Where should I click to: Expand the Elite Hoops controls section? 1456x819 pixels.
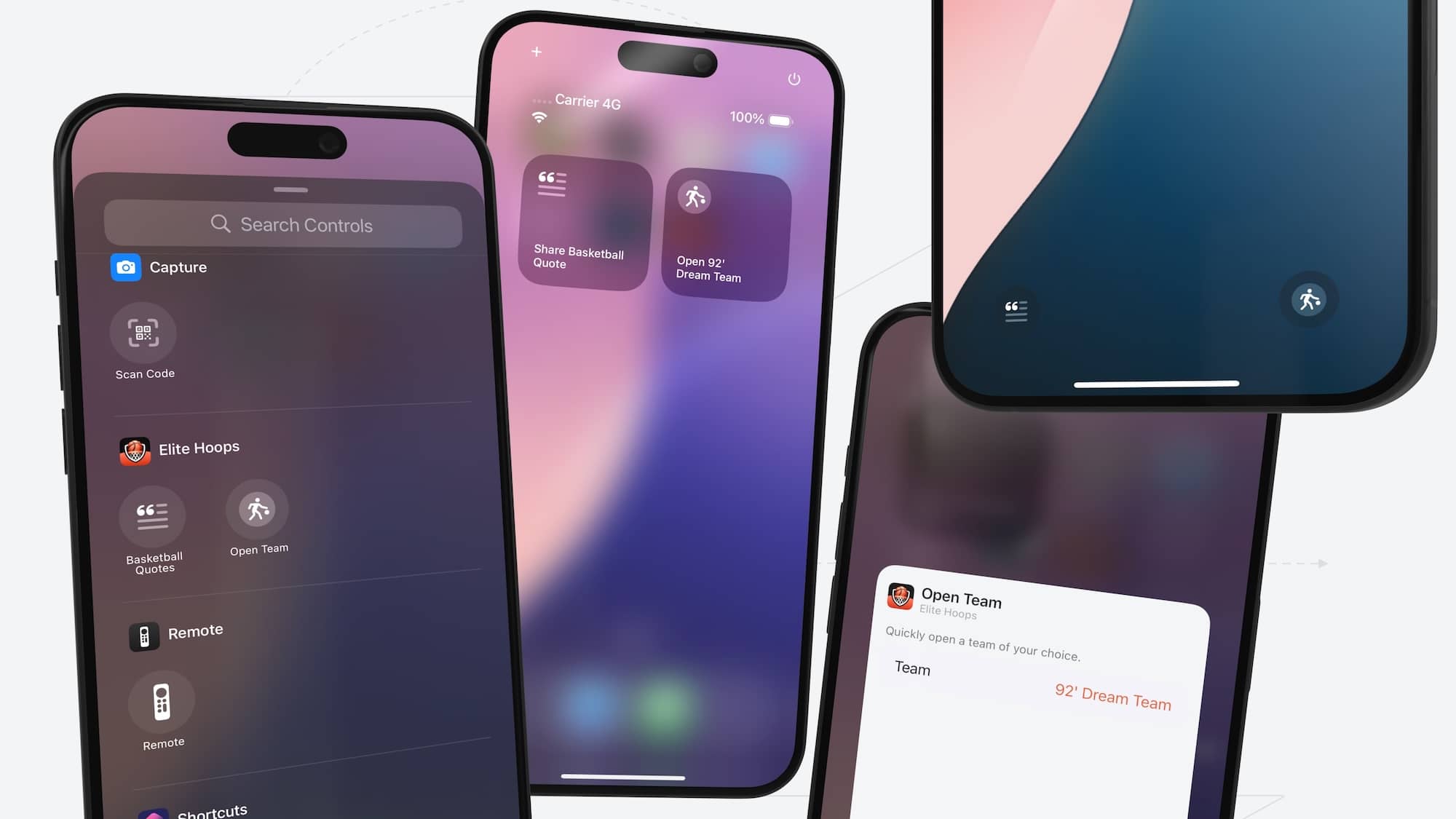pos(199,447)
